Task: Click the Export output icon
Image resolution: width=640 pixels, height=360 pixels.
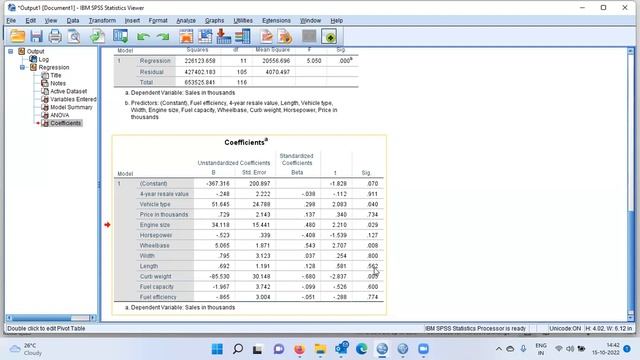Action: pyautogui.click(x=98, y=36)
